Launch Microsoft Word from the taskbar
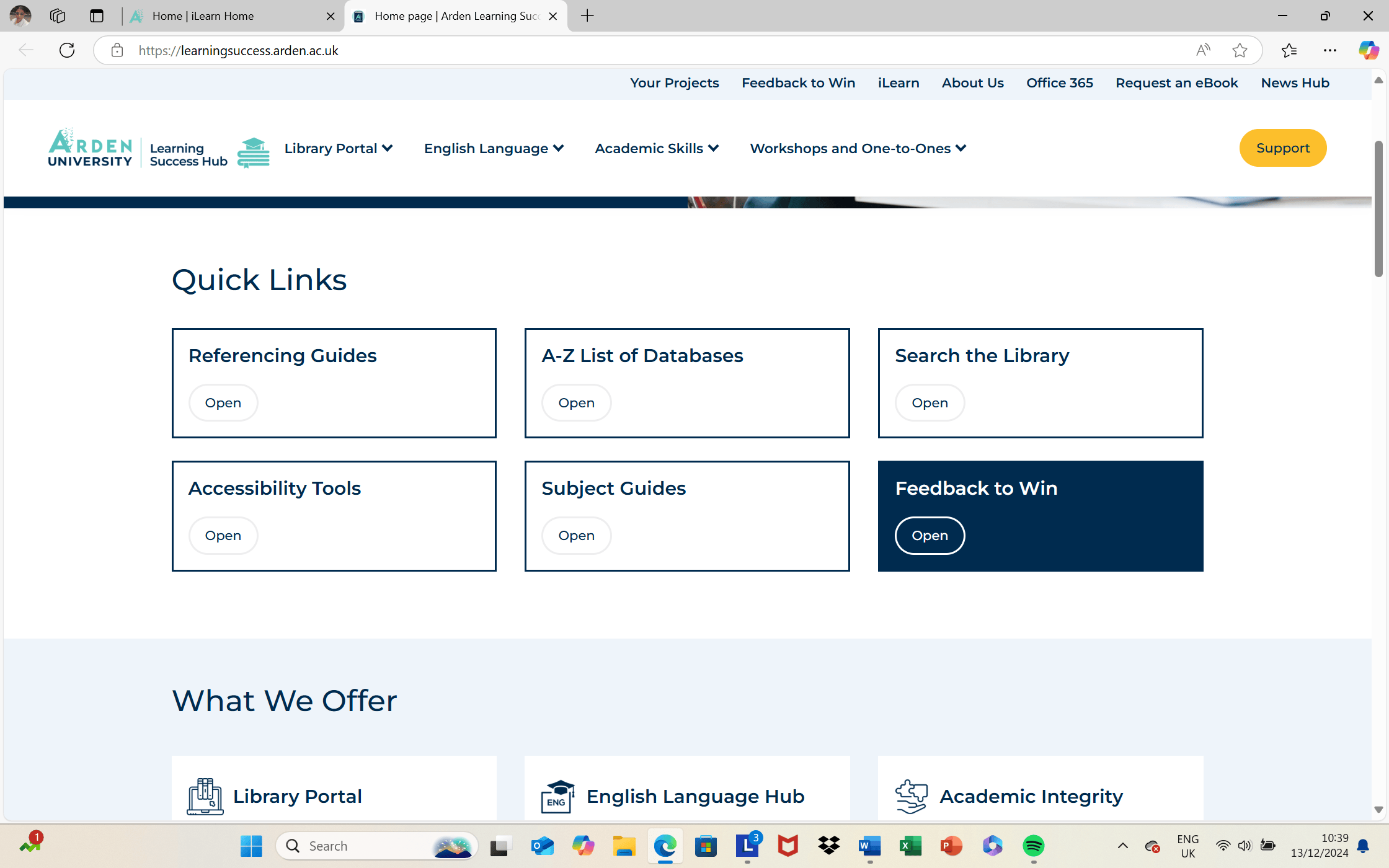Viewport: 1389px width, 868px height. [869, 846]
